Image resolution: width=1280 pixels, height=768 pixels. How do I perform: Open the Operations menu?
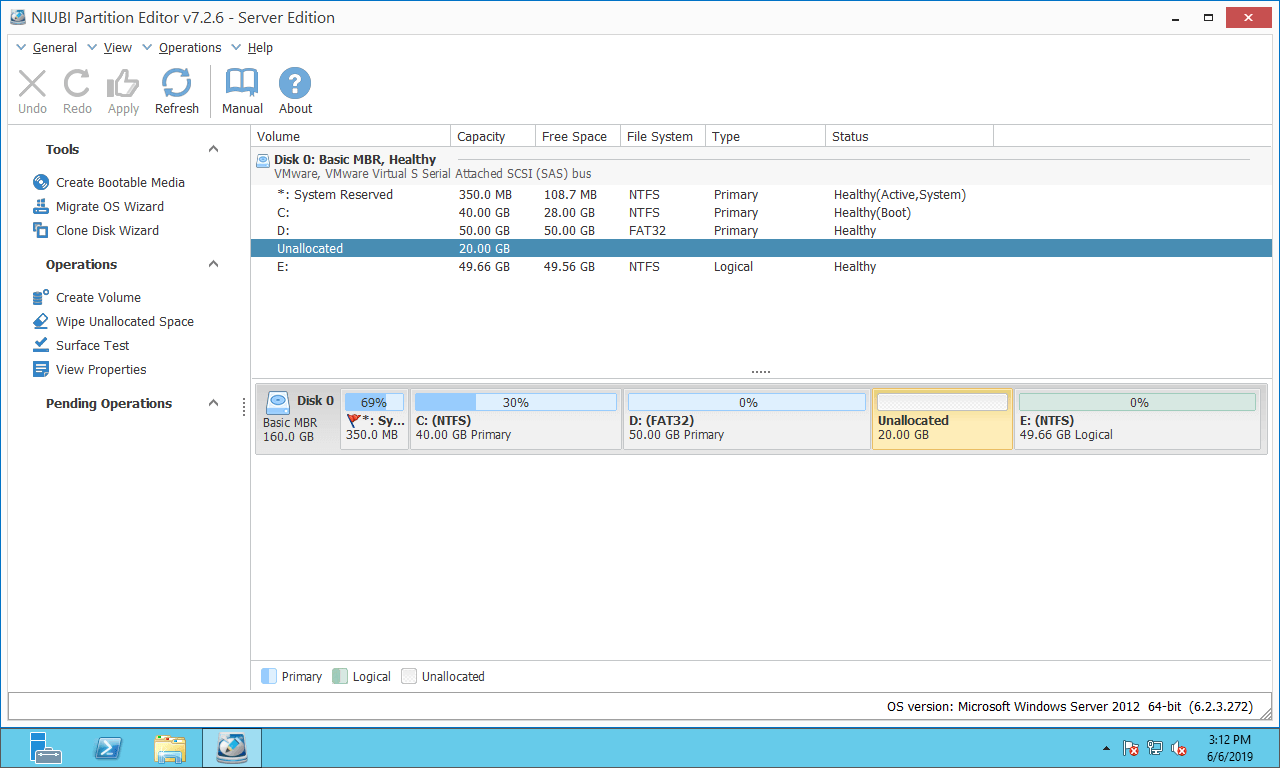tap(189, 47)
